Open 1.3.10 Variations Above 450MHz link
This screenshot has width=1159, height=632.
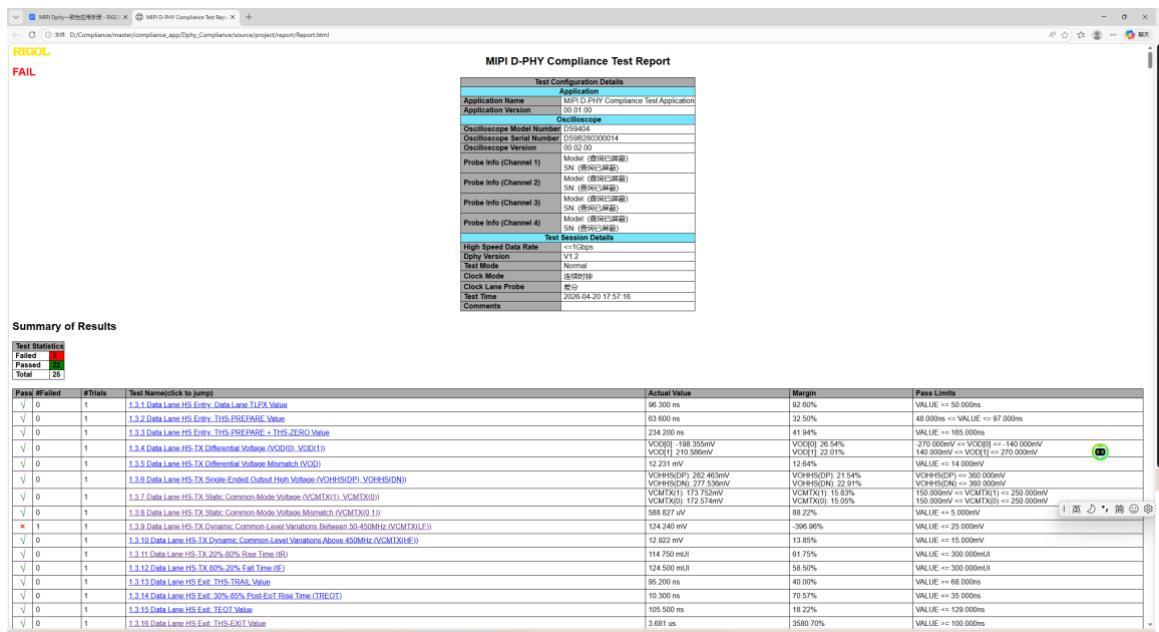[273, 540]
